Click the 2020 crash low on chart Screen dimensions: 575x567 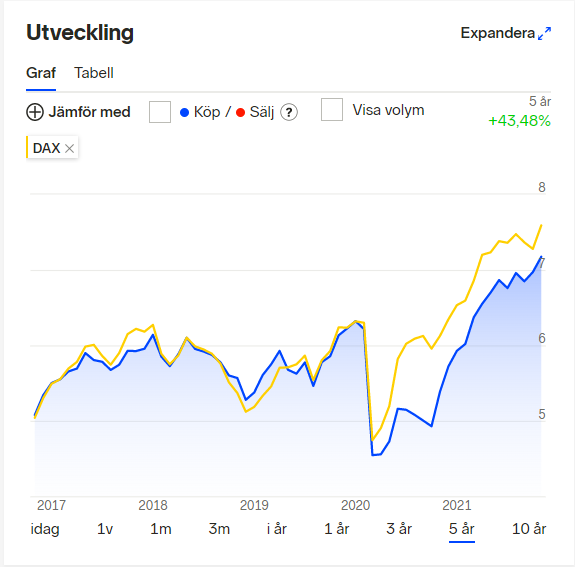(x=373, y=455)
